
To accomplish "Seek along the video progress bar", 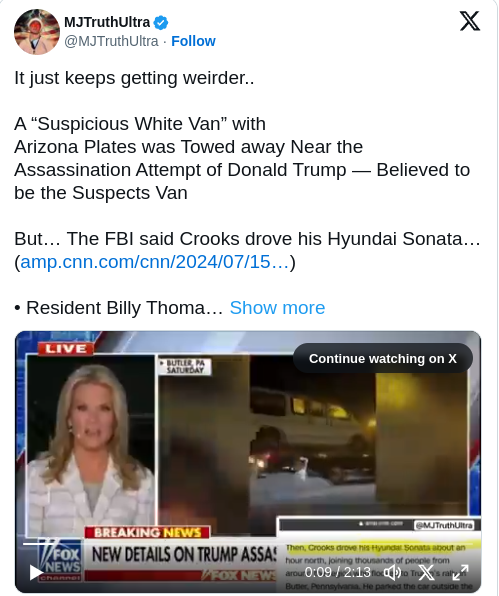I will click(248, 544).
